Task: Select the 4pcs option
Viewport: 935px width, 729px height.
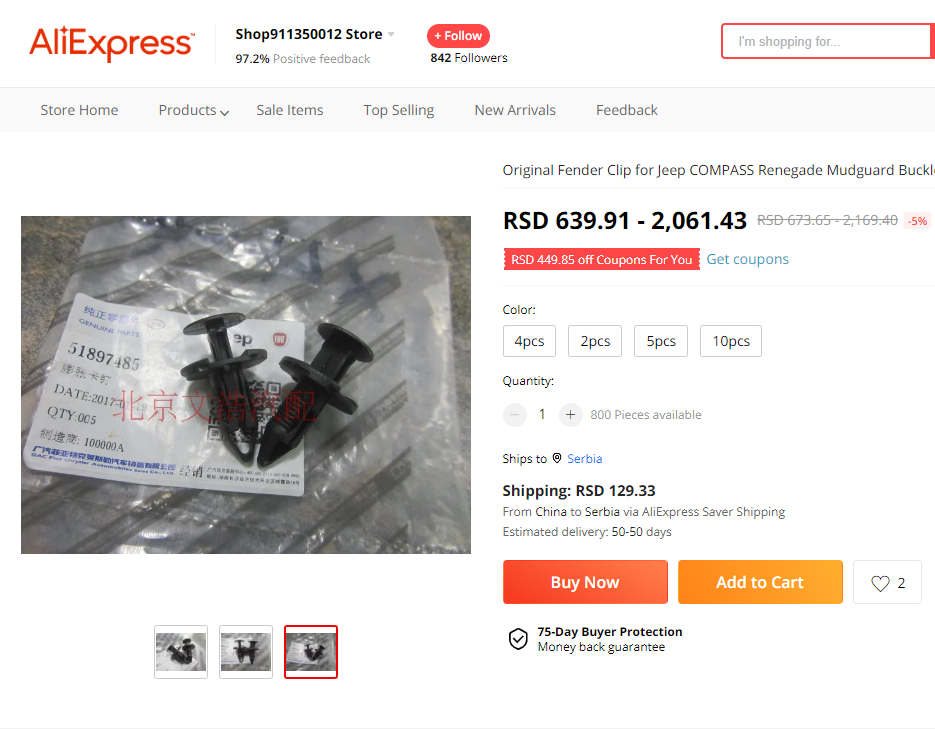Action: 529,341
